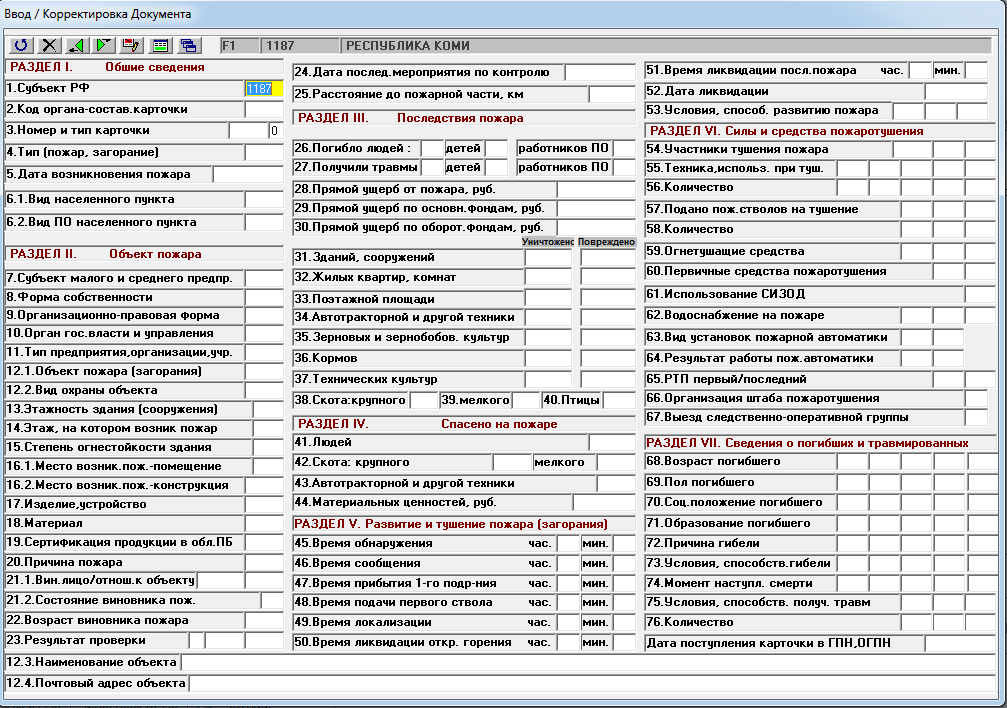The image size is (1007, 708).
Task: Click the Форма собственности input box
Action: coord(264,297)
